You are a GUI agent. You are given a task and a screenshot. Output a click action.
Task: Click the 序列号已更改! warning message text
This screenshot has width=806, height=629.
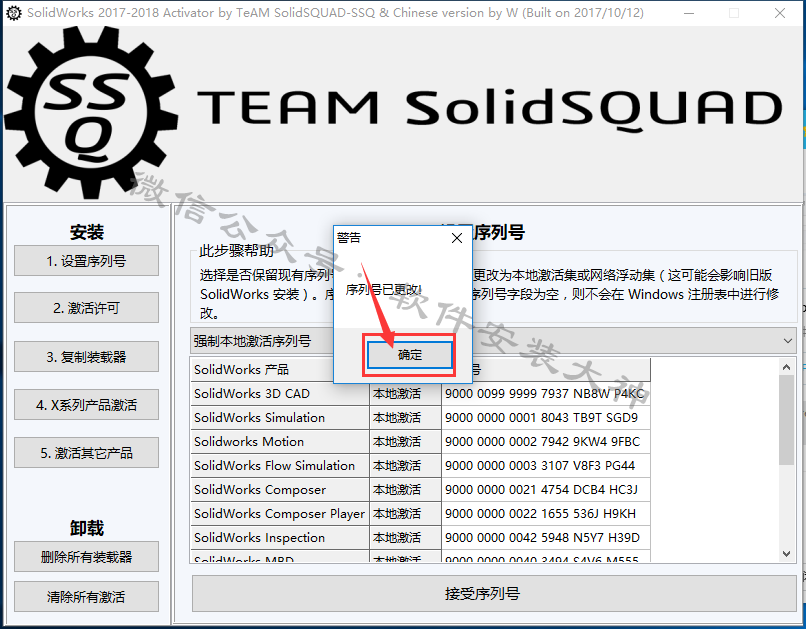click(x=383, y=290)
